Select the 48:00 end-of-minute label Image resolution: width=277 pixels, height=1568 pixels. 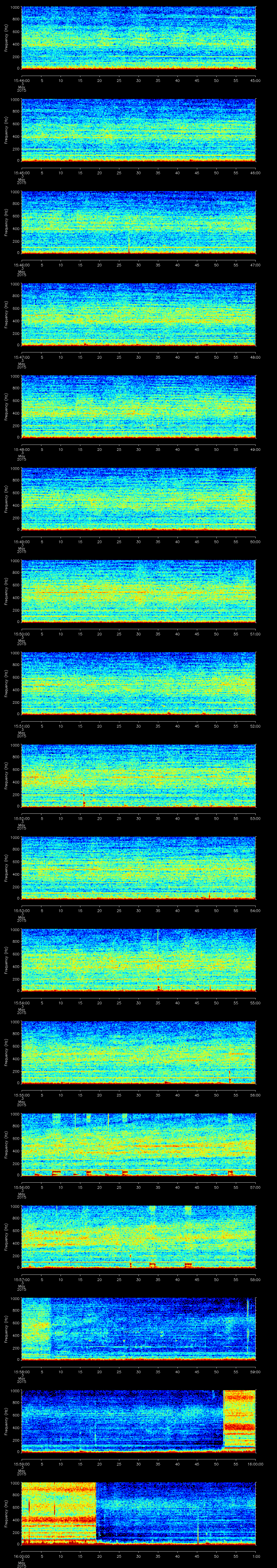point(255,357)
